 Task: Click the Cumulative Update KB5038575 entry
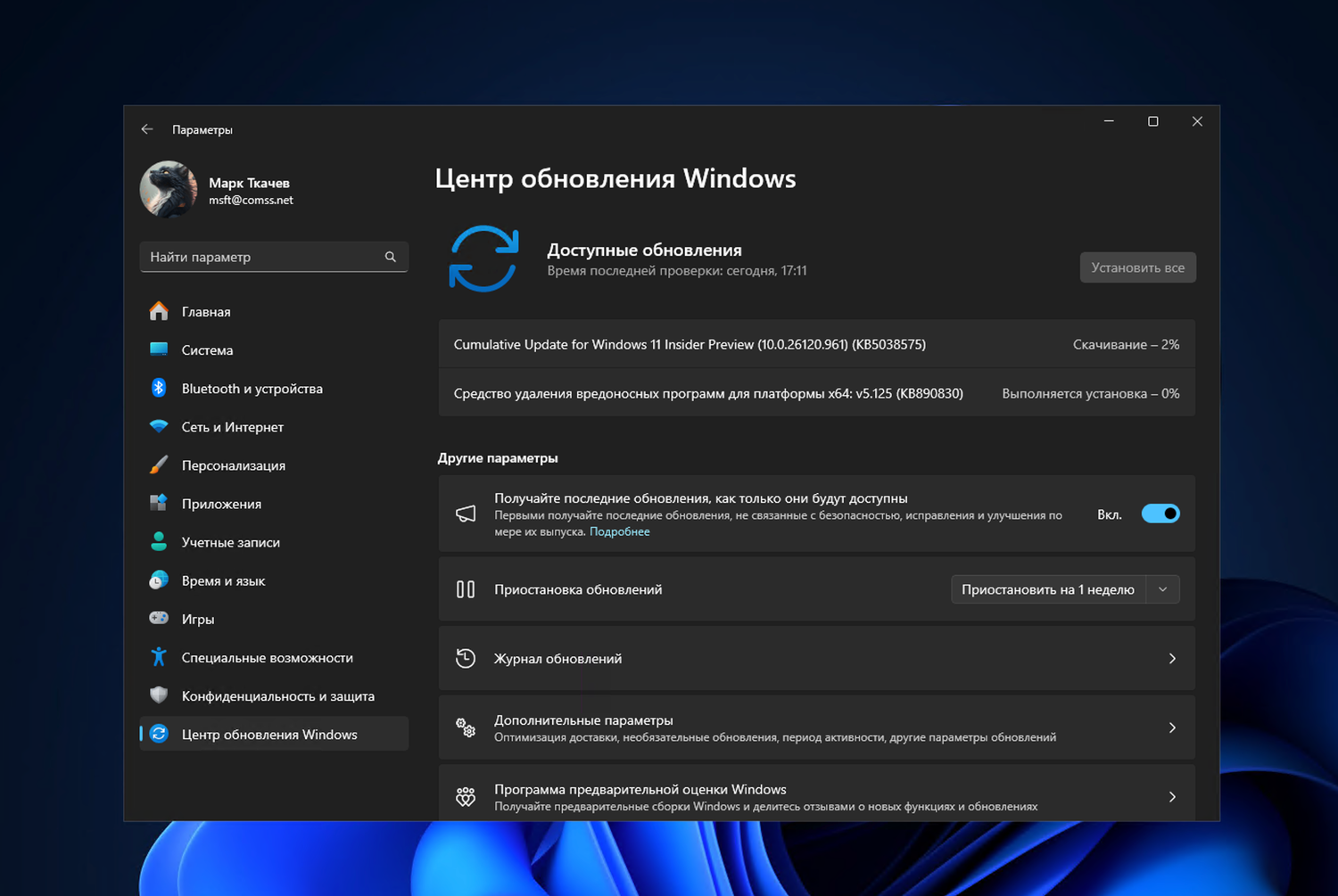(x=816, y=344)
